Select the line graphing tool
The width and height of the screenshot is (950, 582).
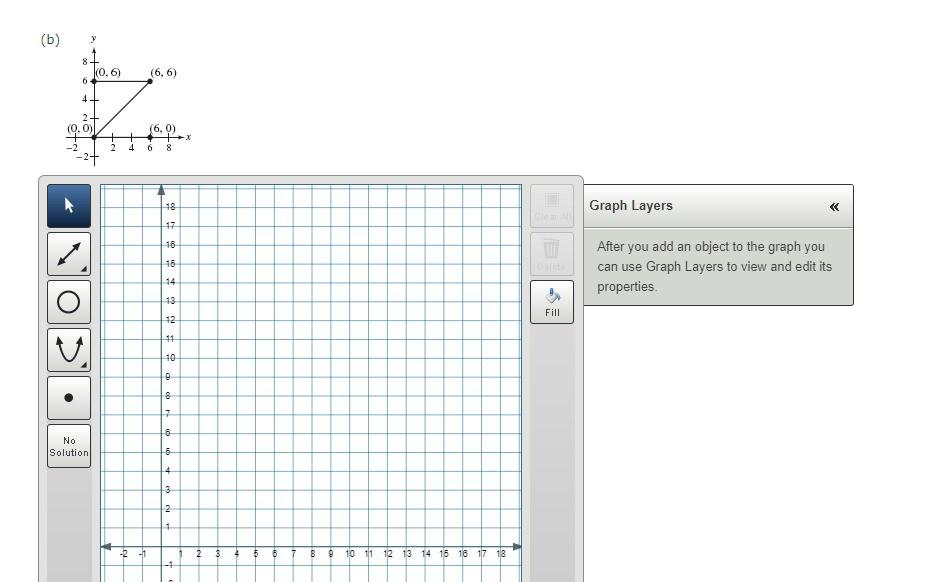(68, 253)
